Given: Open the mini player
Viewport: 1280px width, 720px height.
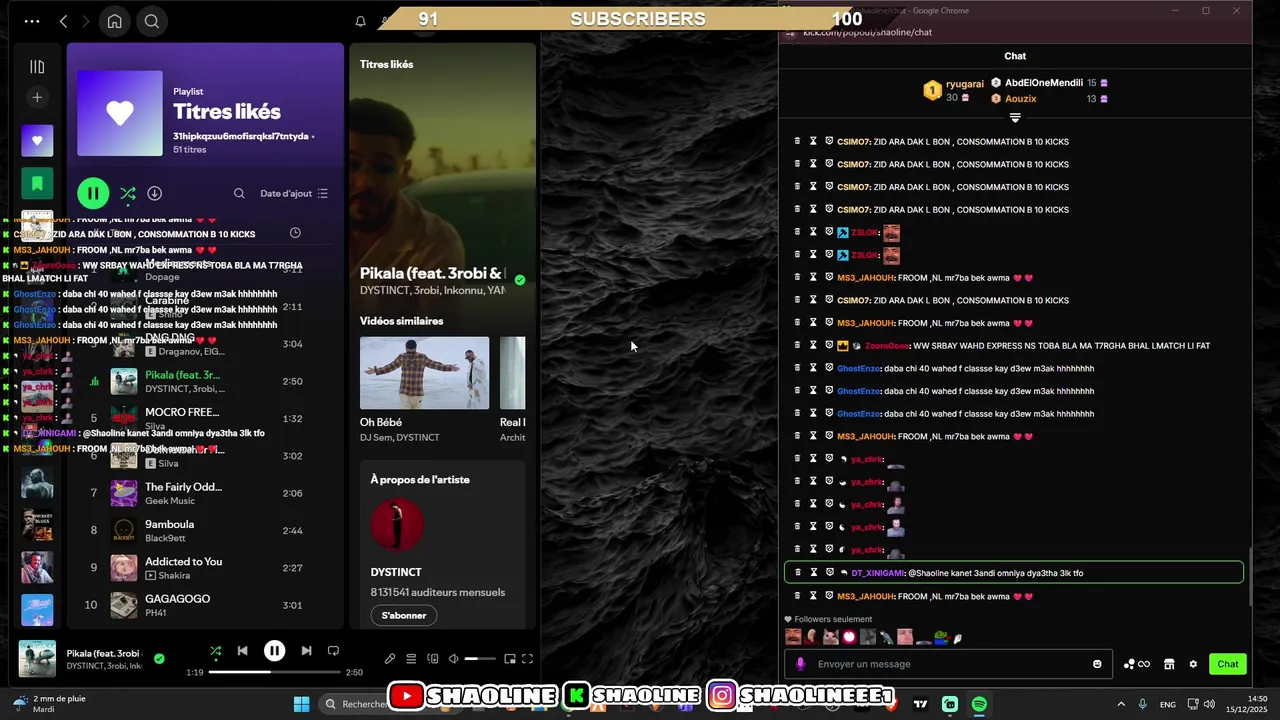Looking at the screenshot, I should (x=510, y=659).
